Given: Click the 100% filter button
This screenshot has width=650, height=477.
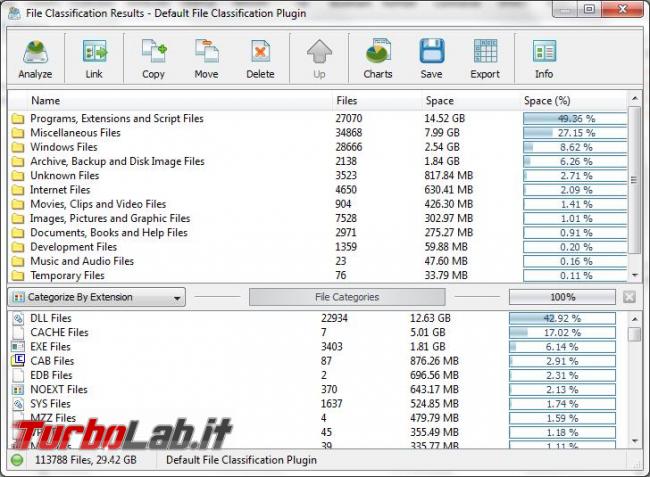Looking at the screenshot, I should pyautogui.click(x=563, y=297).
